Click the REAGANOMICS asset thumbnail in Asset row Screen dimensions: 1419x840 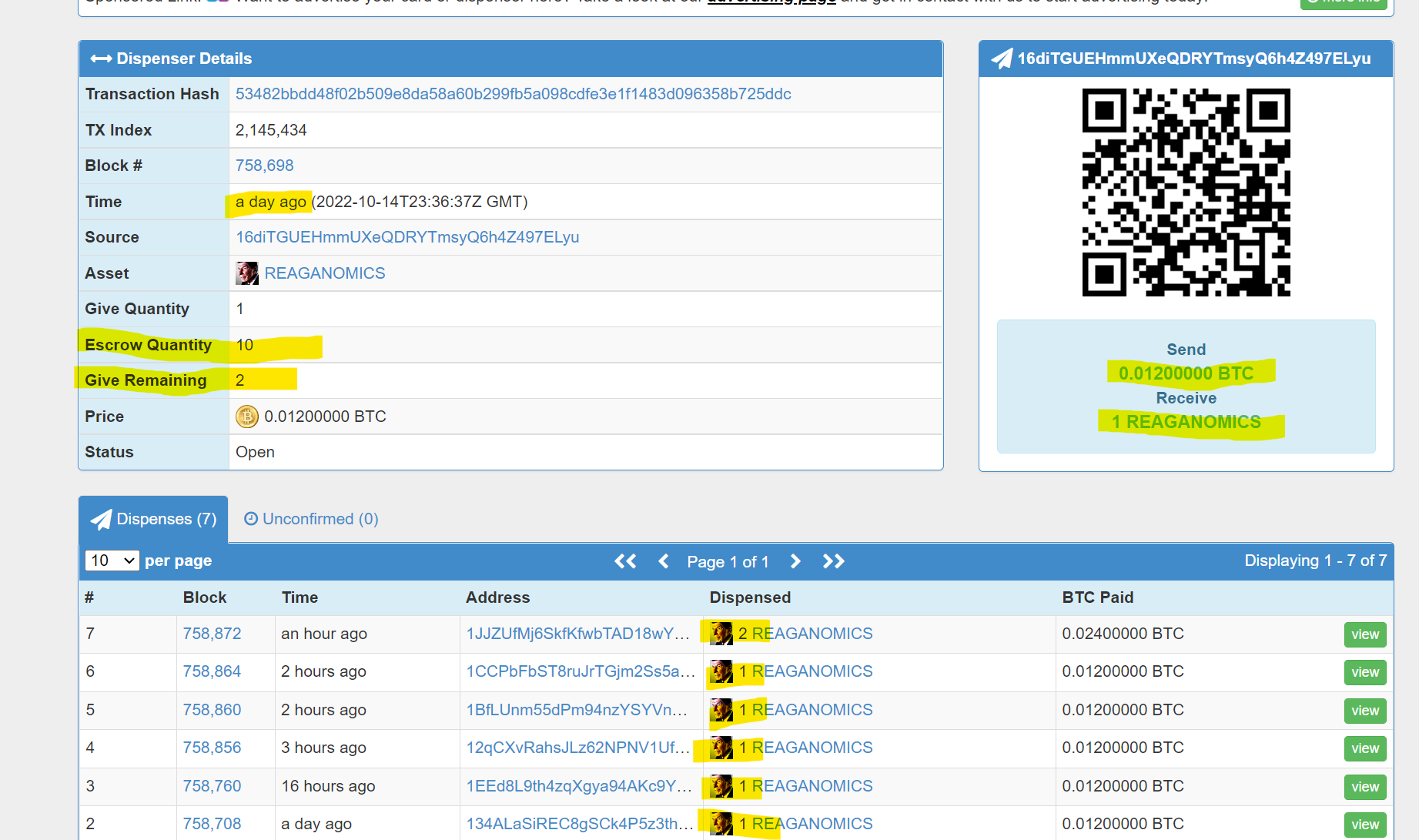point(247,273)
